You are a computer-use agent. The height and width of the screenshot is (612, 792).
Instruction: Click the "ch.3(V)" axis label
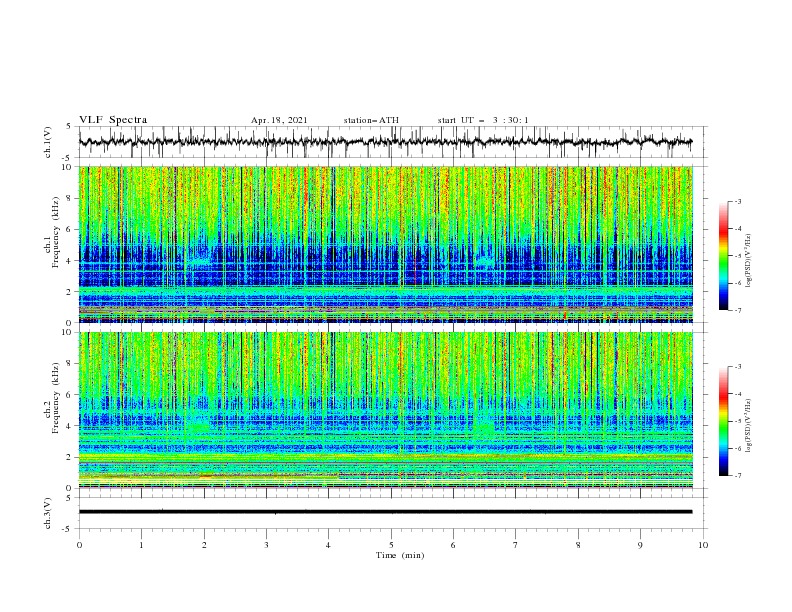tap(48, 513)
